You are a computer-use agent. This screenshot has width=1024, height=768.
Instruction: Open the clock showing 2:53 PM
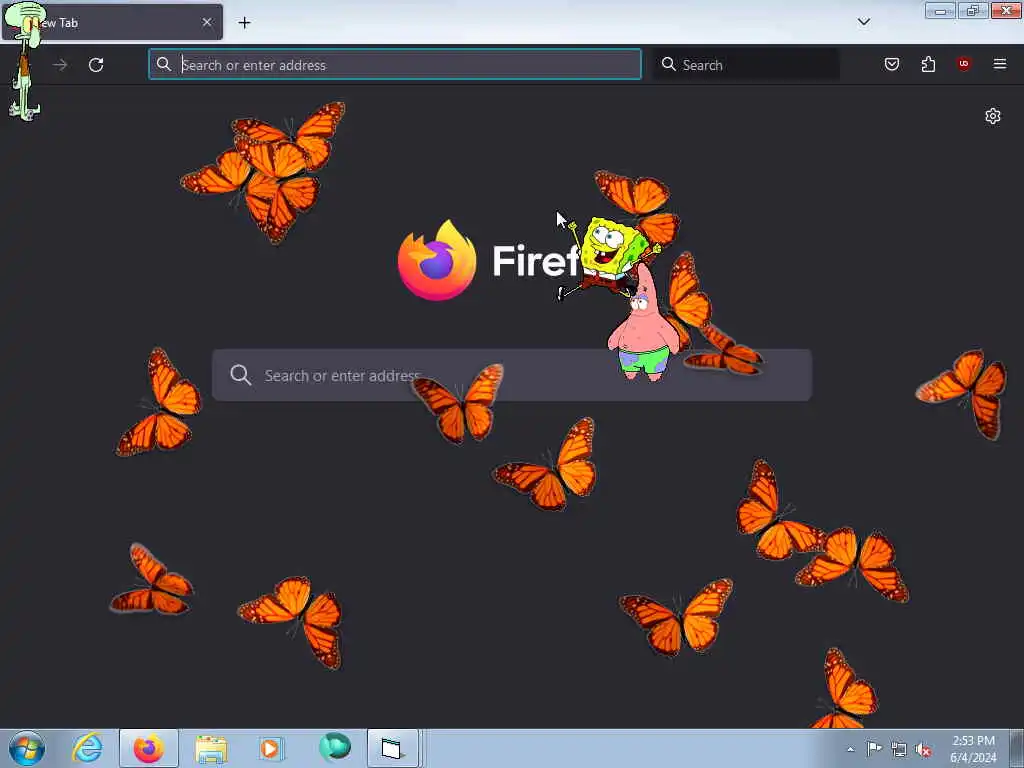click(x=973, y=749)
